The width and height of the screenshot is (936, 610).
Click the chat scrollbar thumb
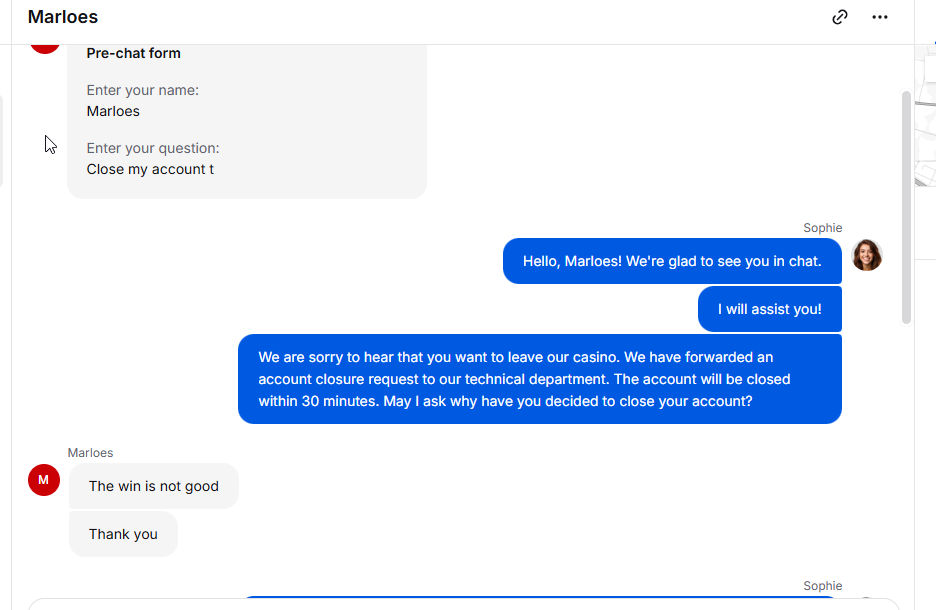(x=906, y=207)
